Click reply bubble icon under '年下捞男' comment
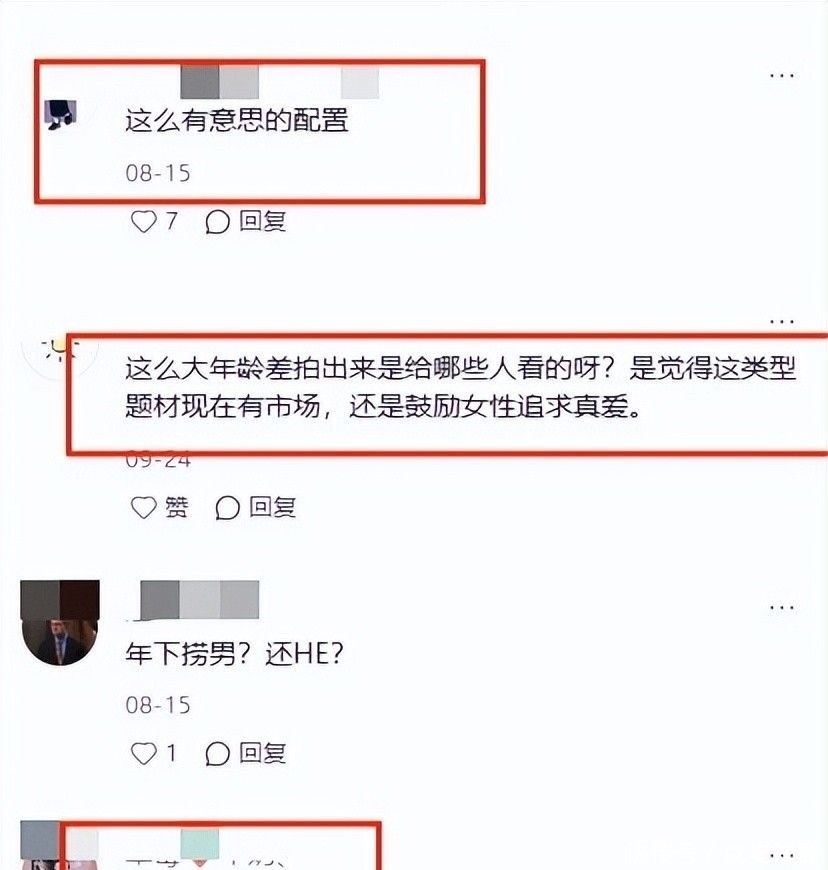 coord(218,753)
